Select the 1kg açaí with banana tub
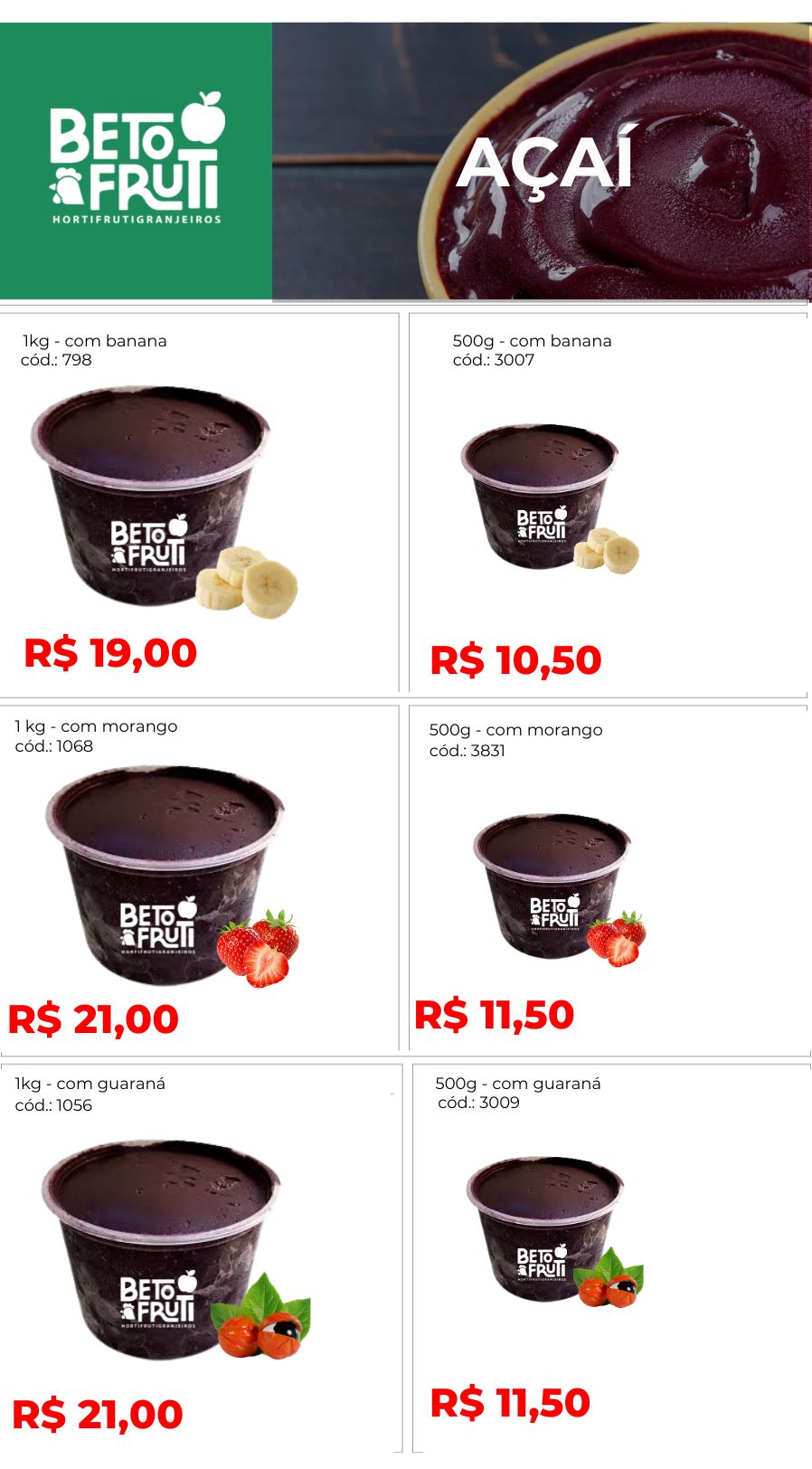 [x=164, y=503]
